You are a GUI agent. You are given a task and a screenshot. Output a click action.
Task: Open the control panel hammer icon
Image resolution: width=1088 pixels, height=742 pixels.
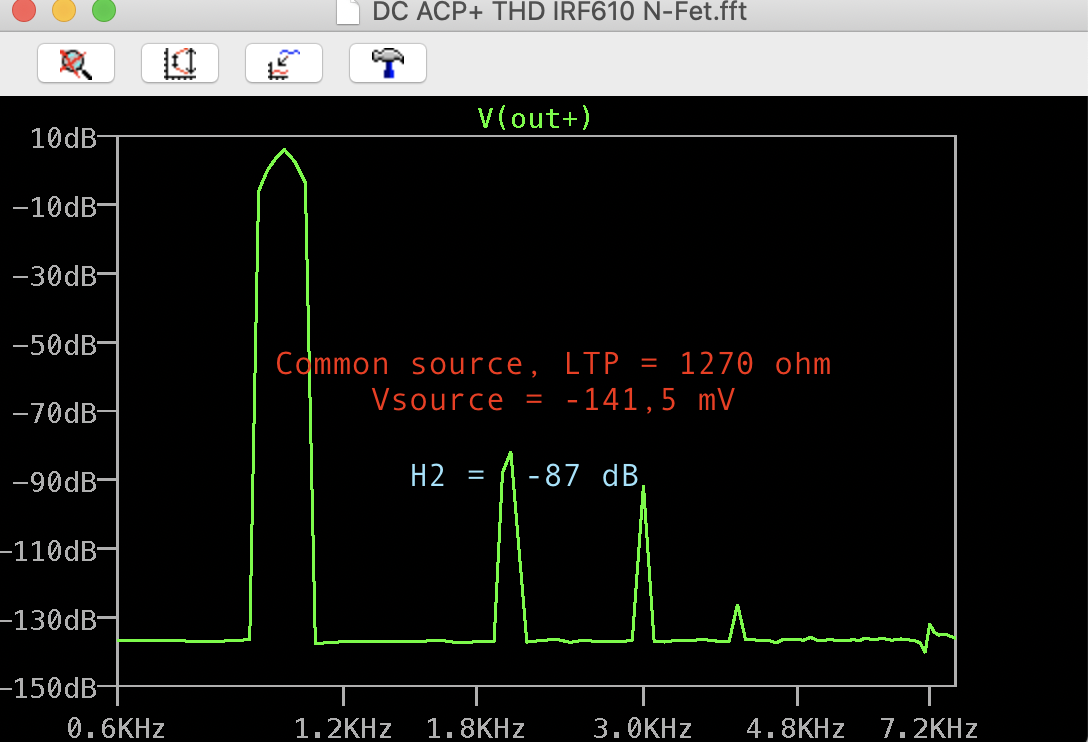point(388,63)
